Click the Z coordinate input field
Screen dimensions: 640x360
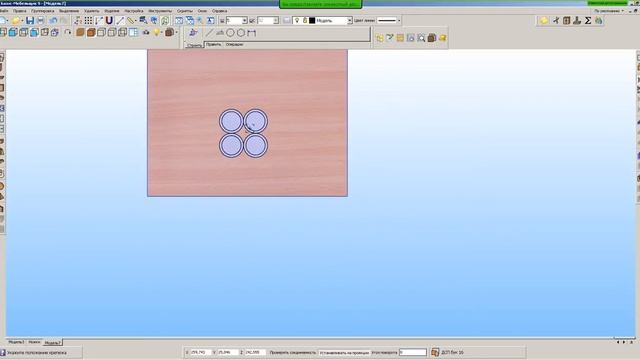click(255, 352)
